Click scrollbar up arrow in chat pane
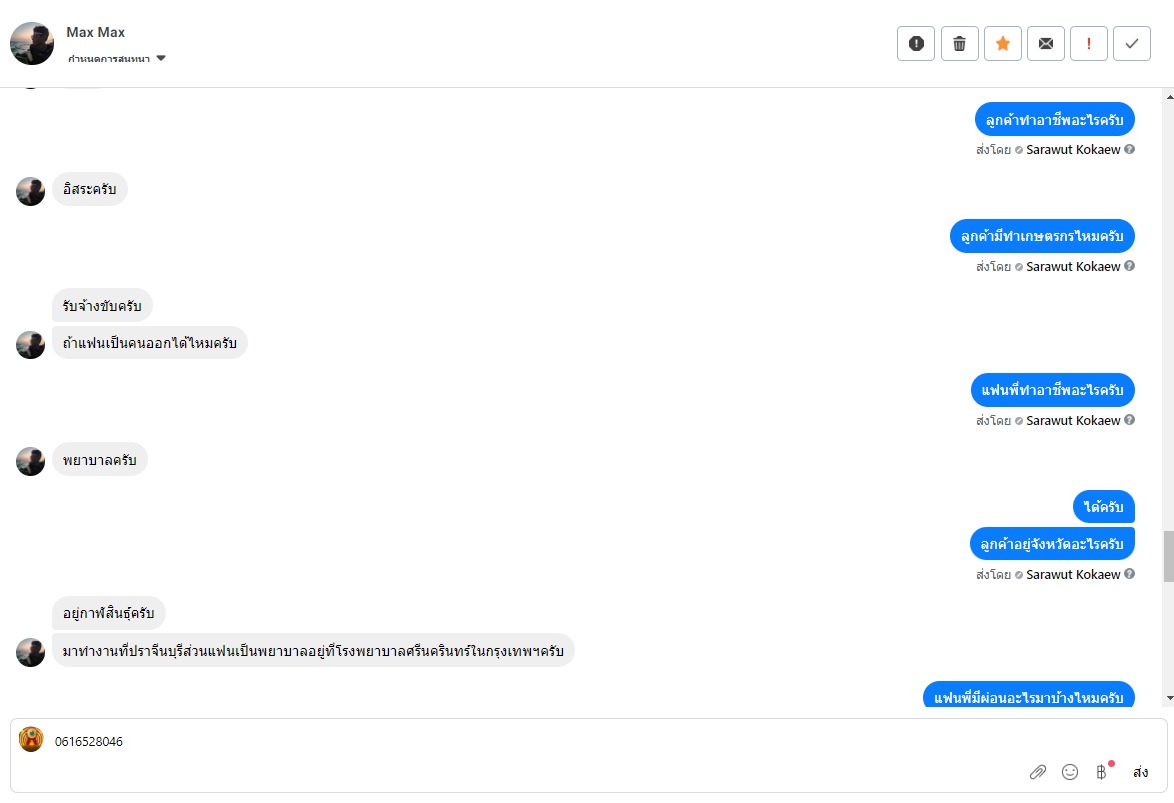Screen dimensions: 1174x803 (x=1169, y=97)
